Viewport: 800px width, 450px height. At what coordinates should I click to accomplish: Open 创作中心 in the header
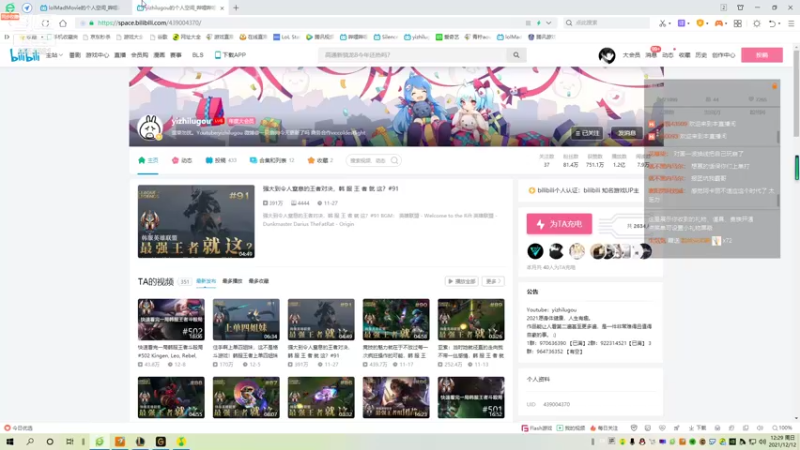point(723,55)
